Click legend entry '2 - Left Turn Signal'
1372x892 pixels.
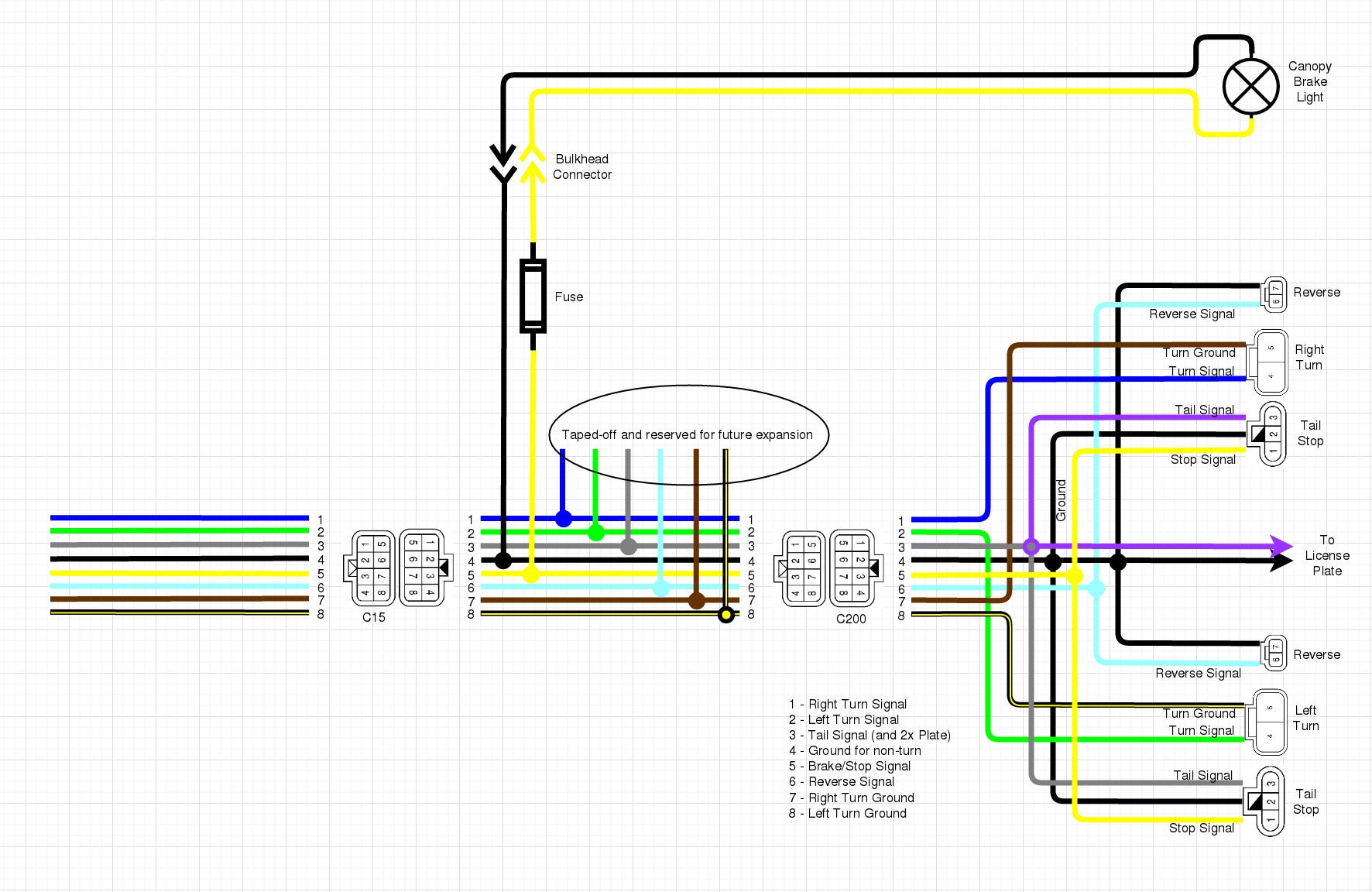point(844,719)
